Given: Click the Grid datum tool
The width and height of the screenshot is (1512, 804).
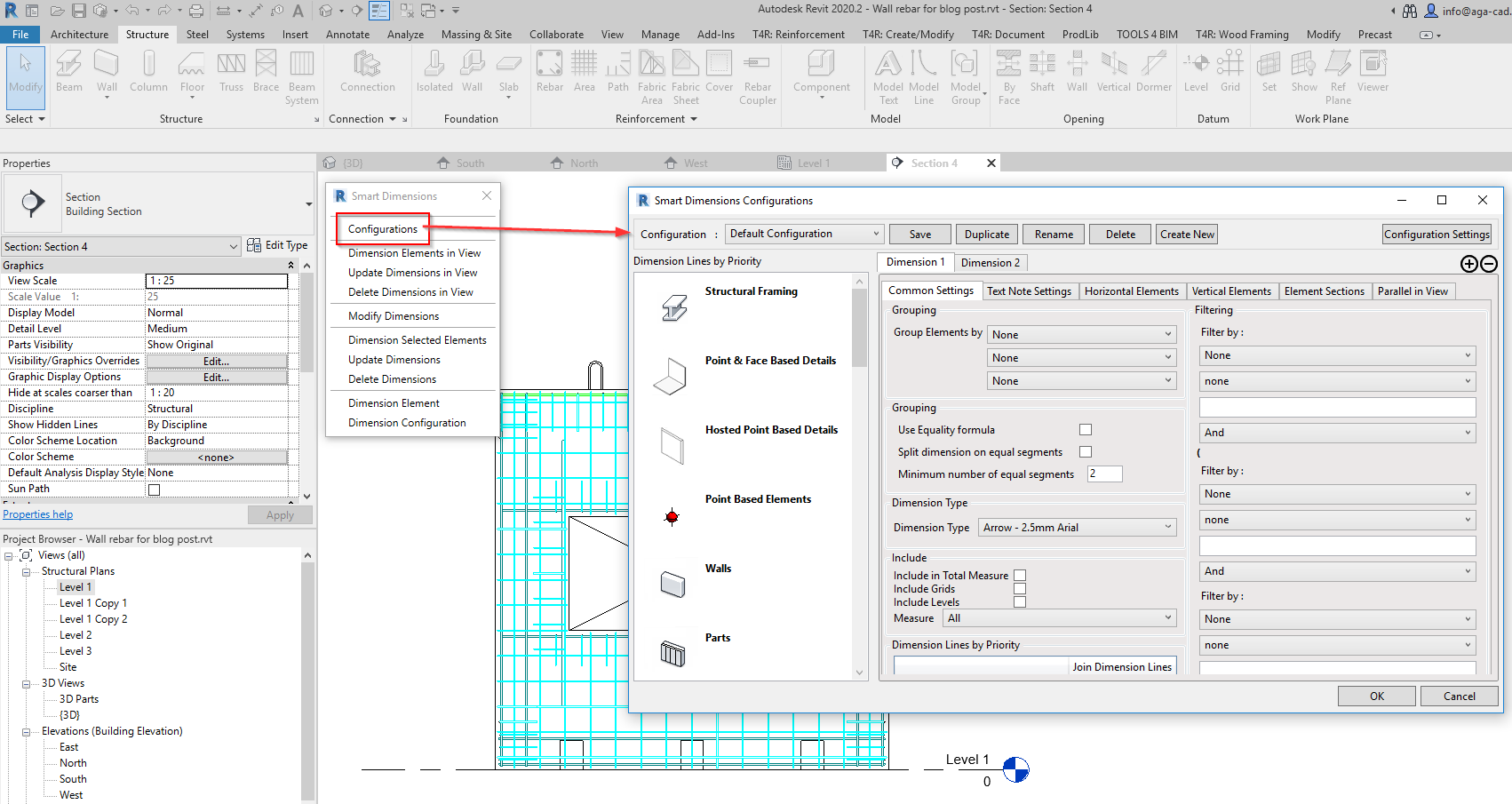Looking at the screenshot, I should [1230, 71].
